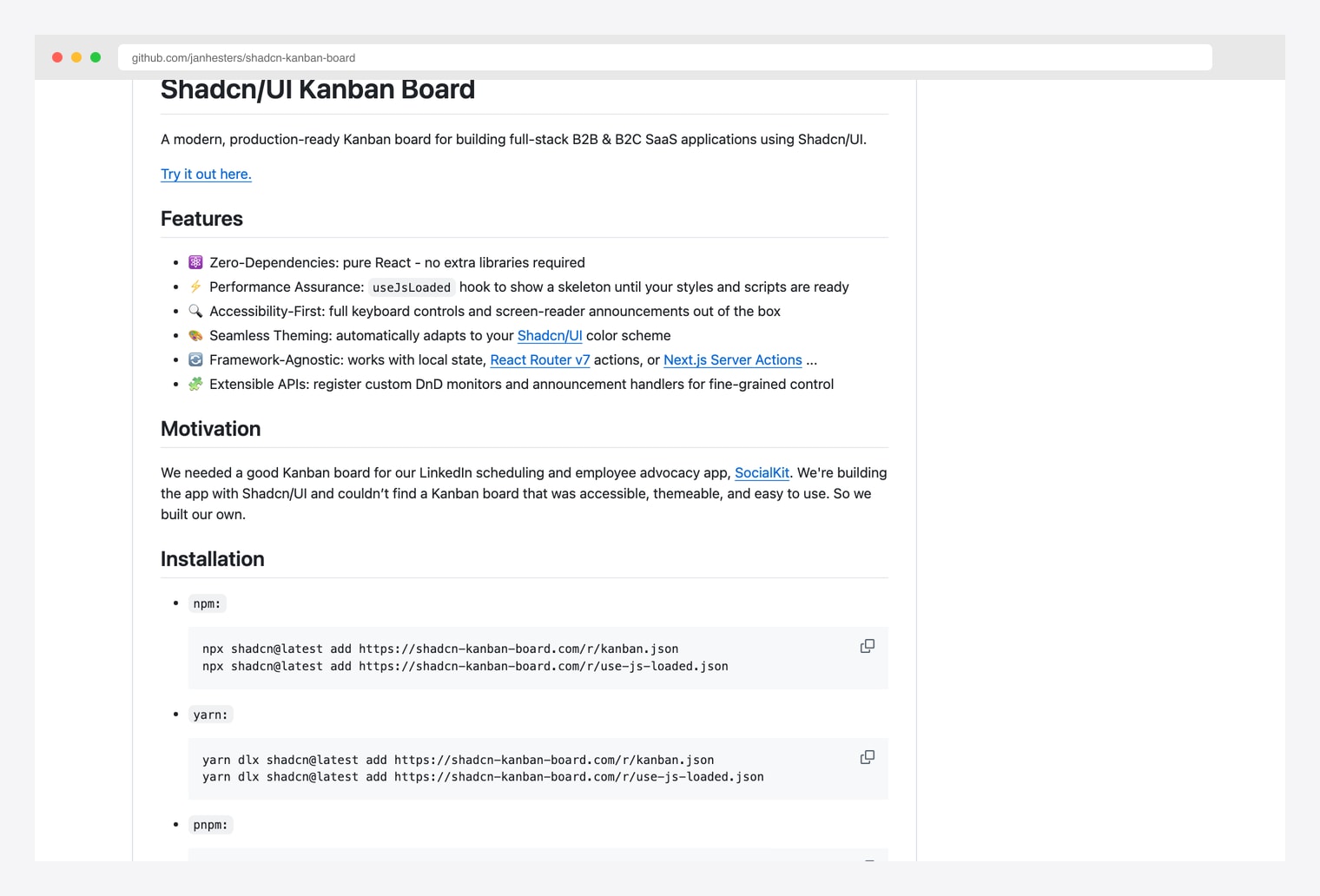
Task: Click the Features heading
Action: point(201,219)
